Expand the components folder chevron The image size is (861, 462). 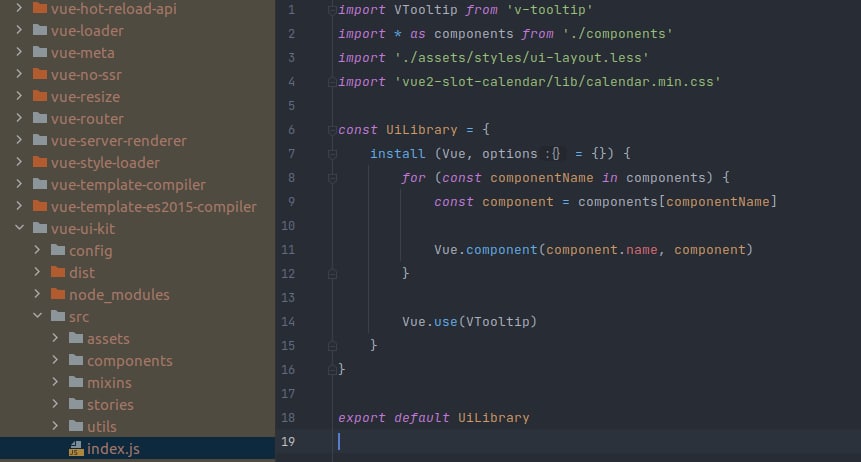coord(55,359)
